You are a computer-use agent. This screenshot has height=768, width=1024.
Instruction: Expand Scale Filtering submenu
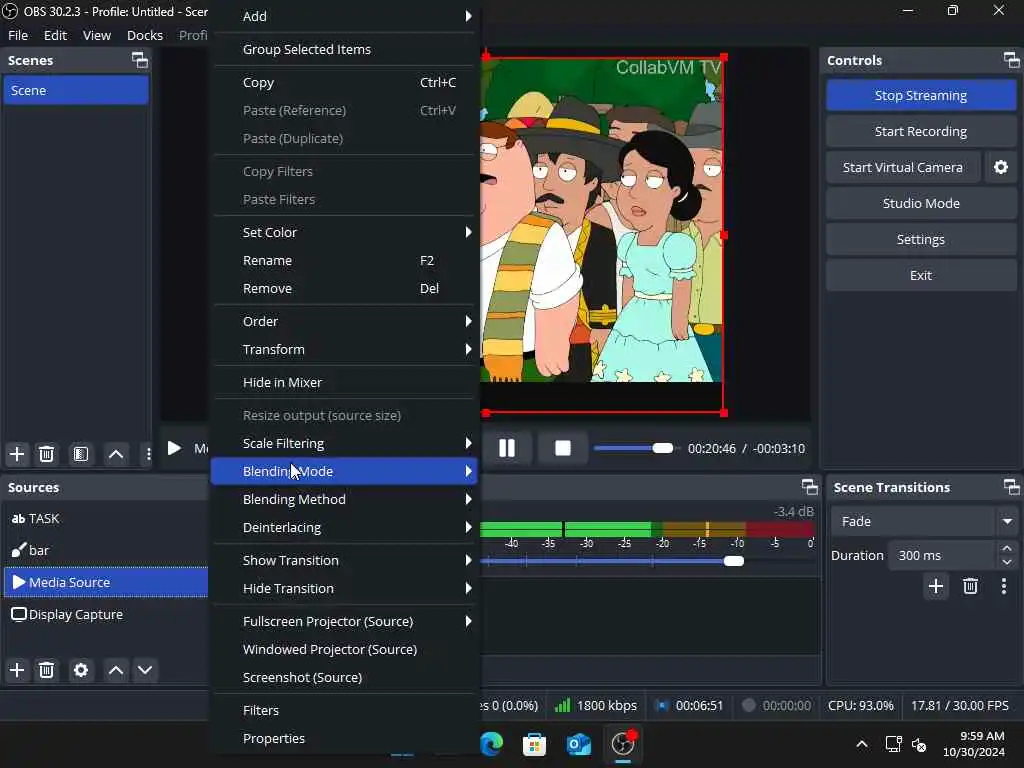click(x=345, y=443)
